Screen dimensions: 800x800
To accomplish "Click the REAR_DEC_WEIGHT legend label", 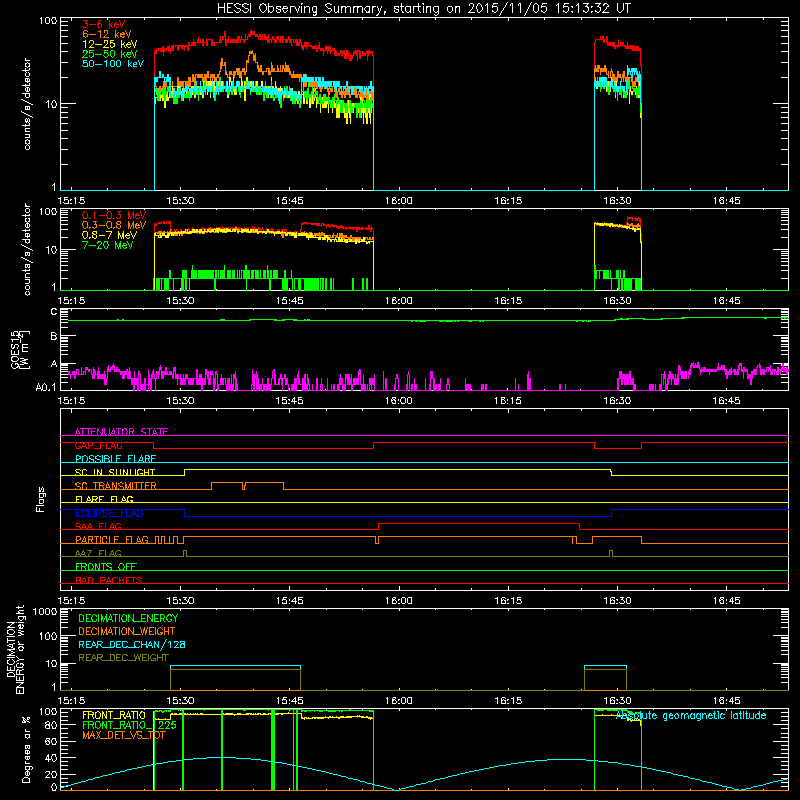I will pyautogui.click(x=123, y=658).
